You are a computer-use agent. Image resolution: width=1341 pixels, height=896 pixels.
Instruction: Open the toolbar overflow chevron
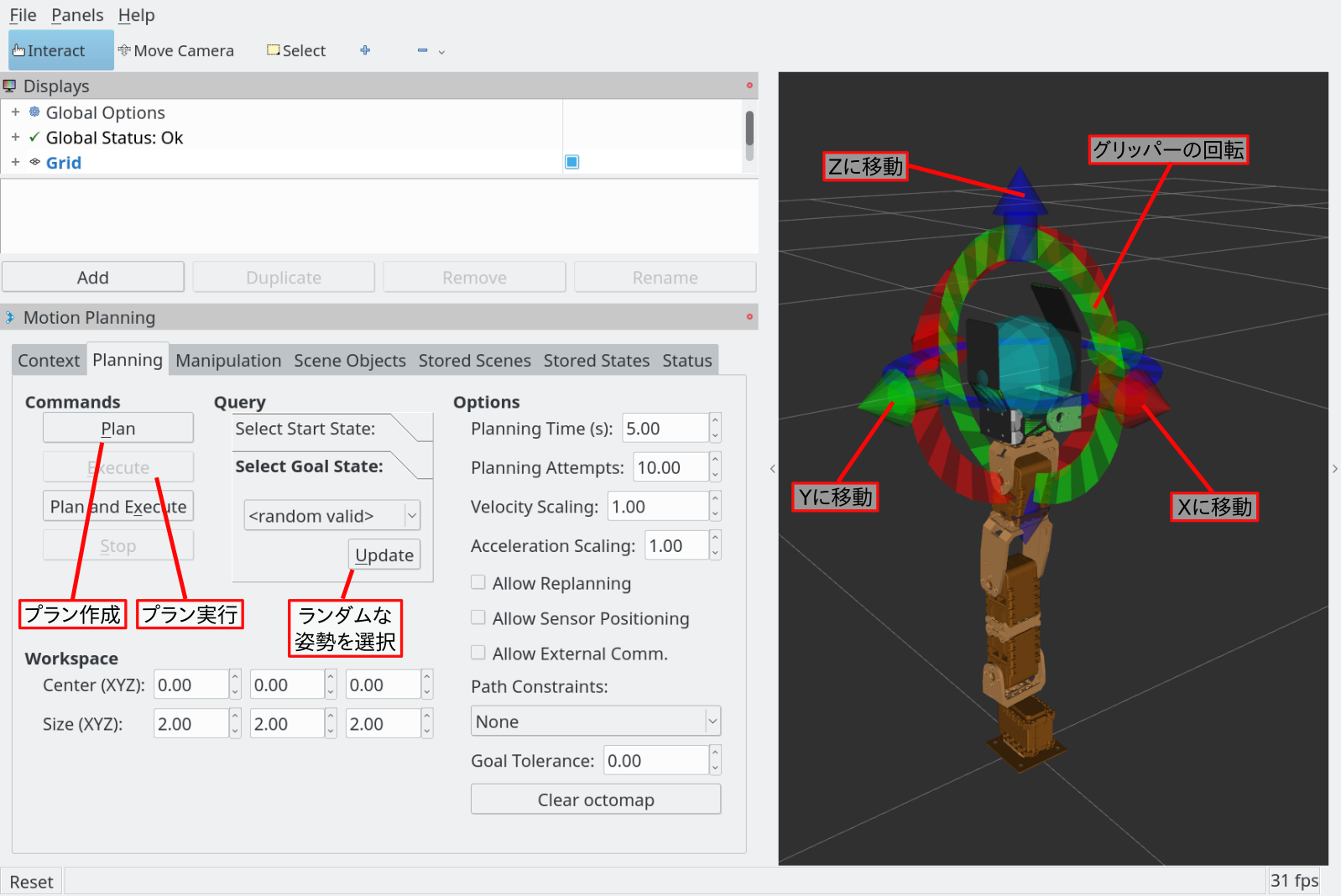441,52
